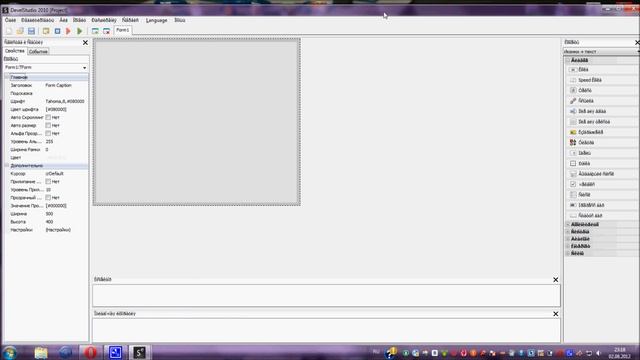This screenshot has height=360, width=640.
Task: Open the Form1:TForm object dropdown
Action: coord(84,67)
